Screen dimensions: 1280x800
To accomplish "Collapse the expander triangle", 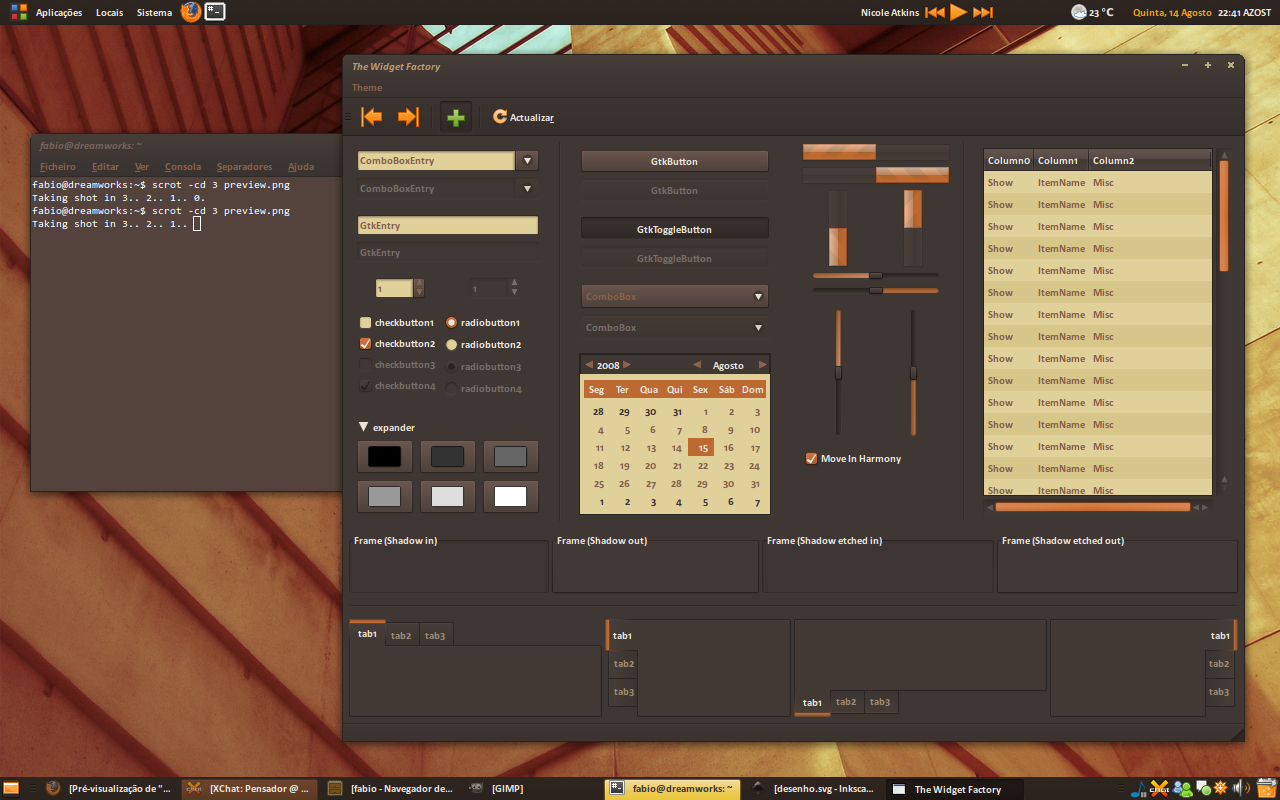I will [x=363, y=427].
